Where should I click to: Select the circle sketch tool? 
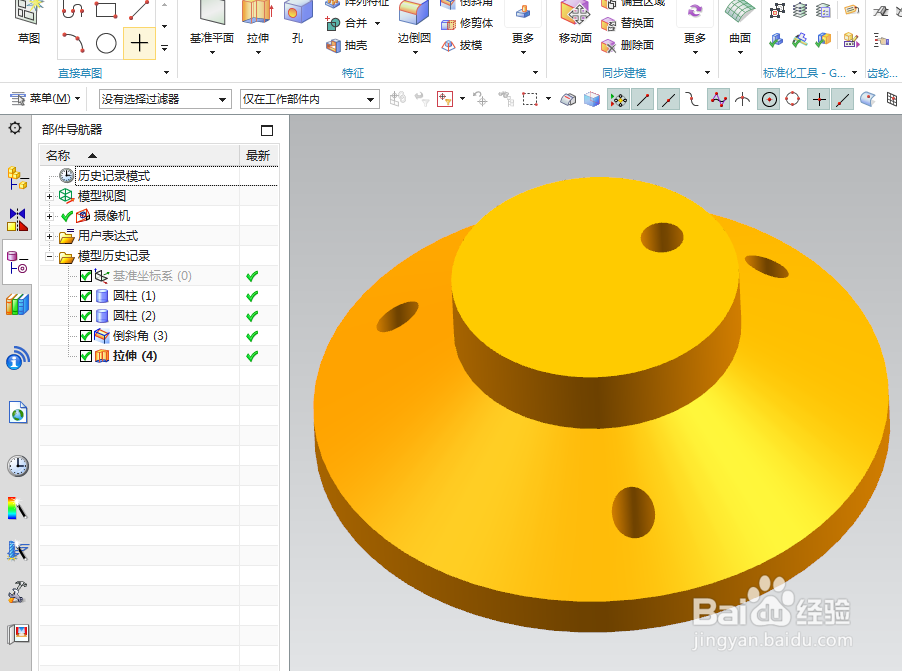click(106, 43)
